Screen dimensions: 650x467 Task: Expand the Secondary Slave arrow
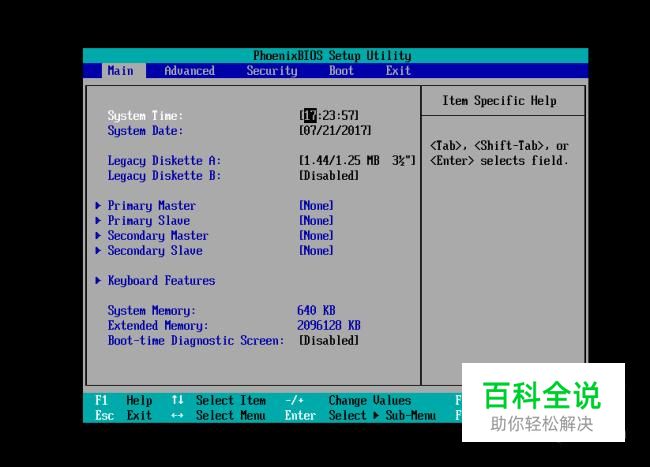98,250
